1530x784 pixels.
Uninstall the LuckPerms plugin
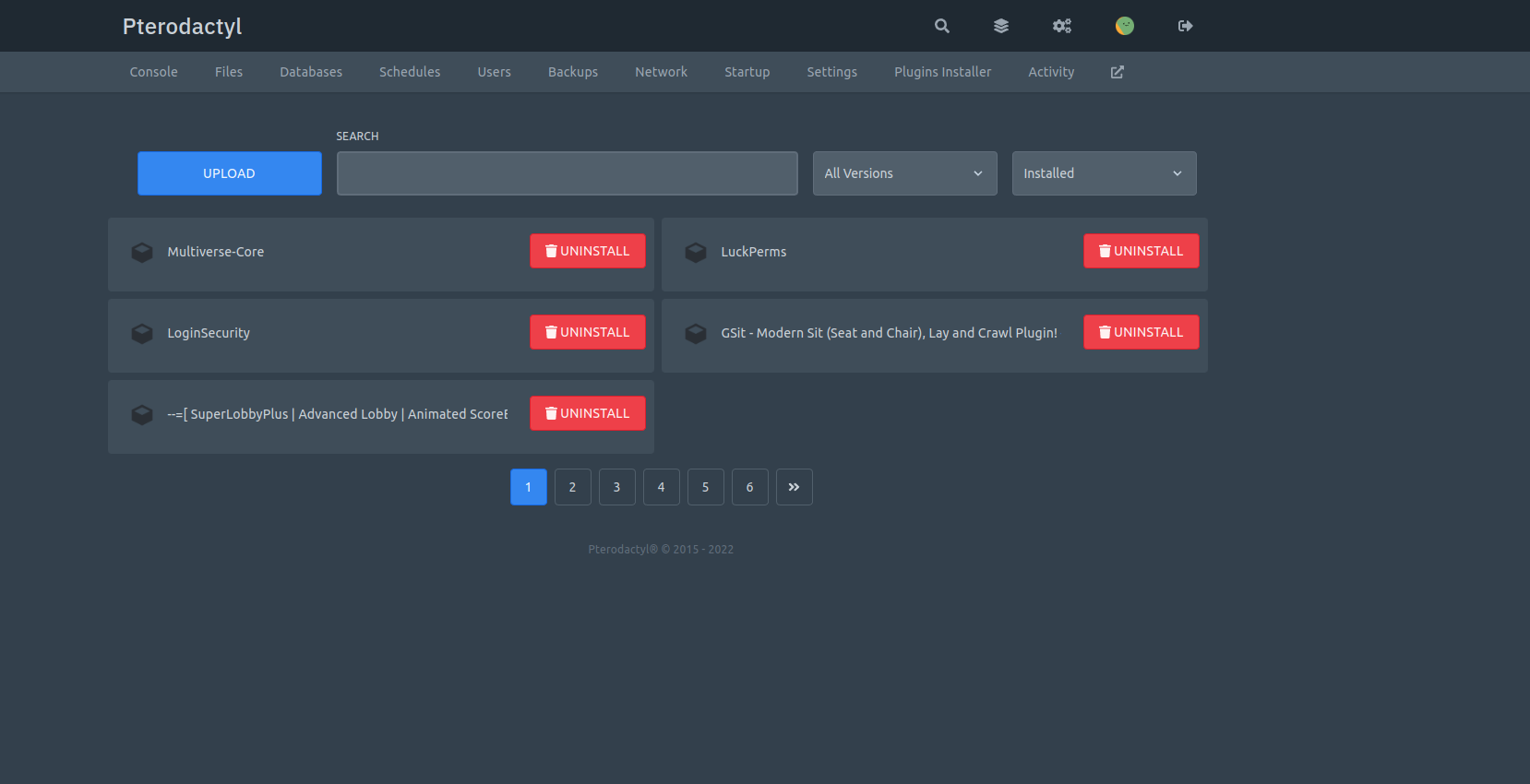(1142, 251)
